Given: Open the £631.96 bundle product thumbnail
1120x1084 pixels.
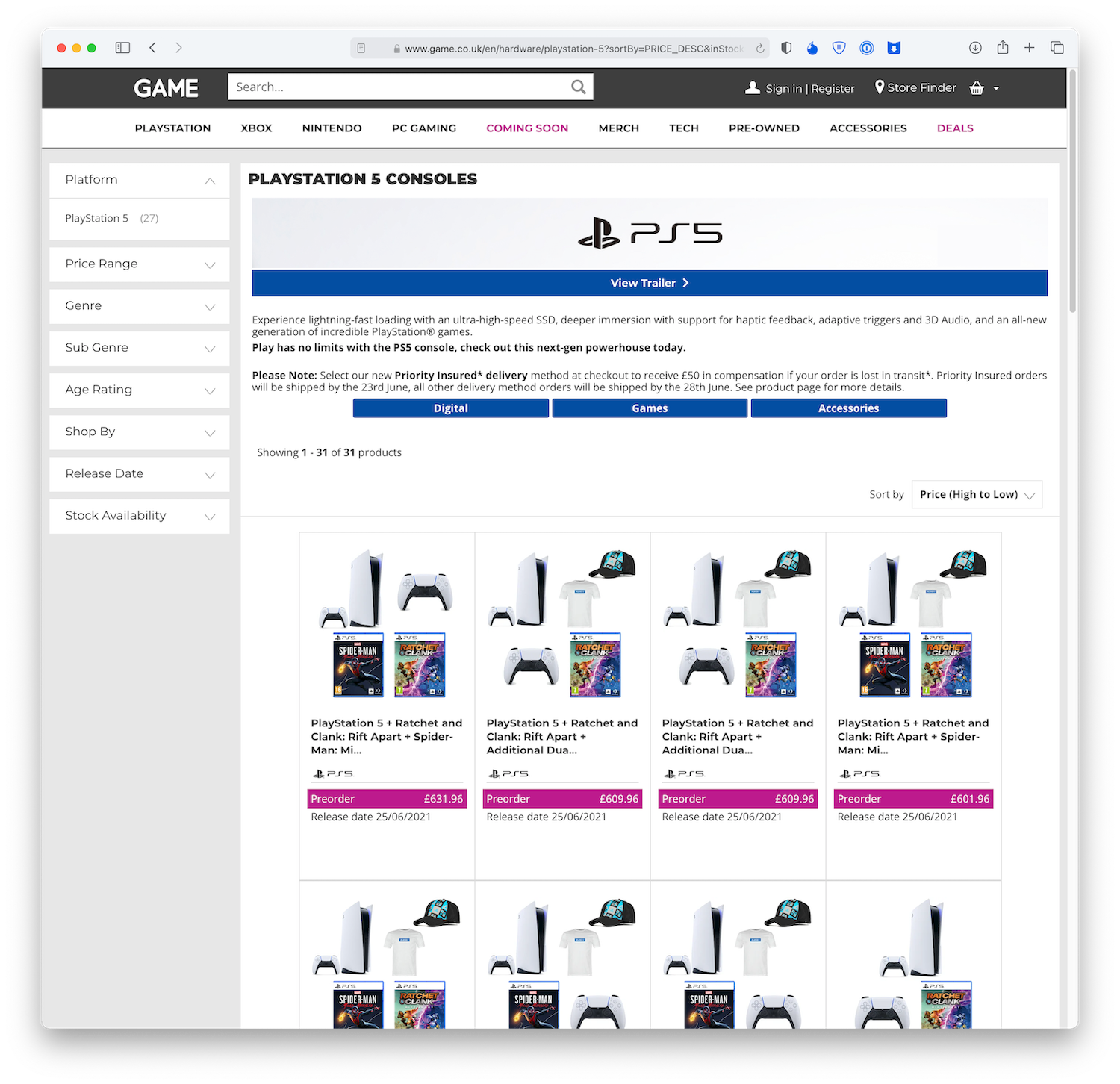Looking at the screenshot, I should coord(387,623).
